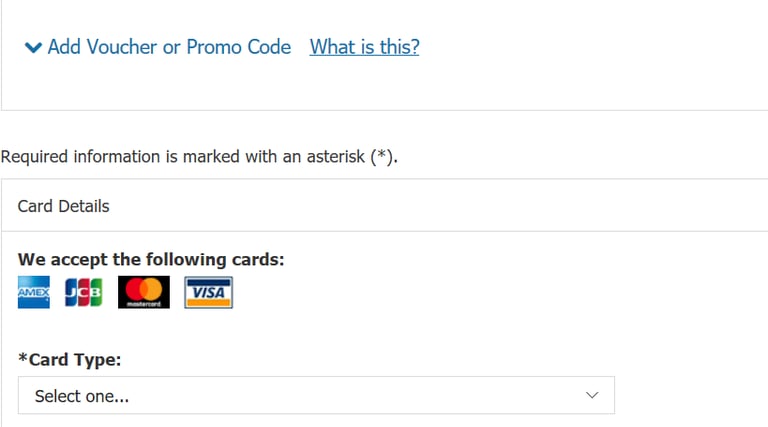Image resolution: width=768 pixels, height=427 pixels.
Task: Click the chevron beside Add Voucher
Action: 33,47
